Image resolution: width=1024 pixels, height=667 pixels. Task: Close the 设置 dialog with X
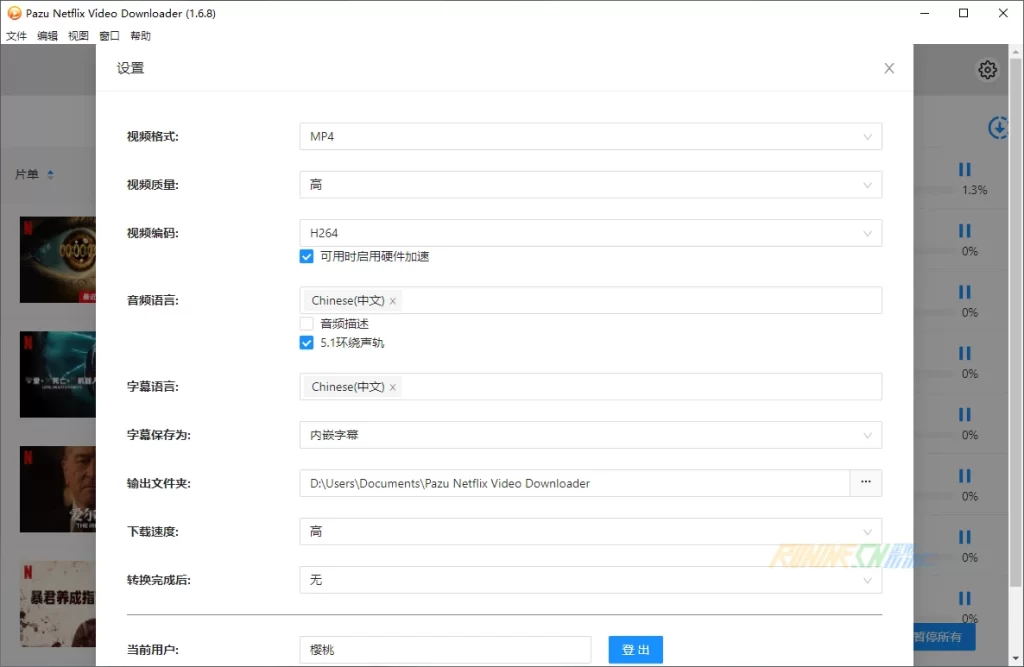pos(889,68)
